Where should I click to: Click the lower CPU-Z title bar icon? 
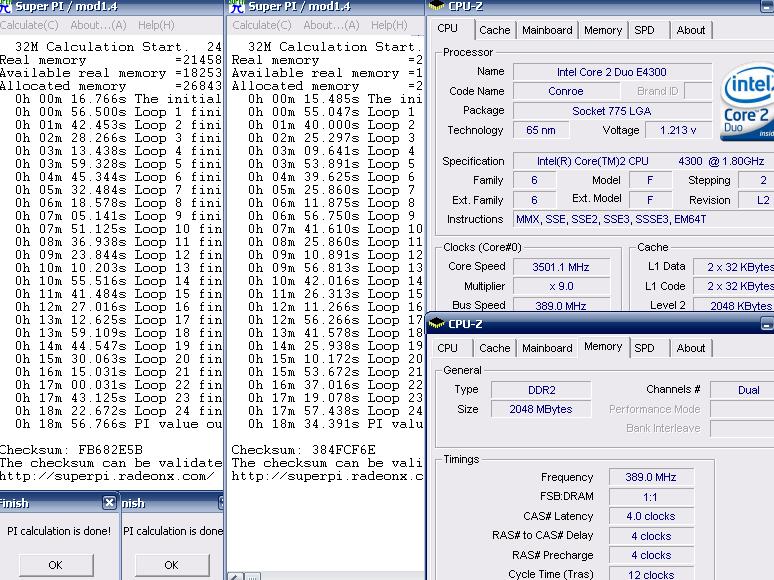436,324
